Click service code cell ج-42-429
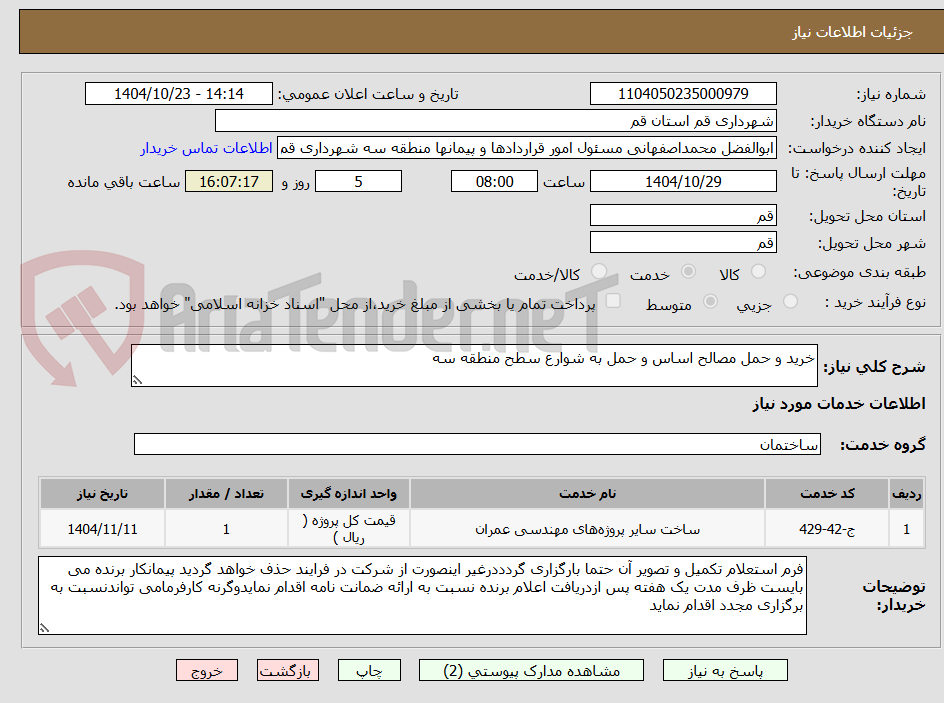944x703 pixels. tap(827, 529)
